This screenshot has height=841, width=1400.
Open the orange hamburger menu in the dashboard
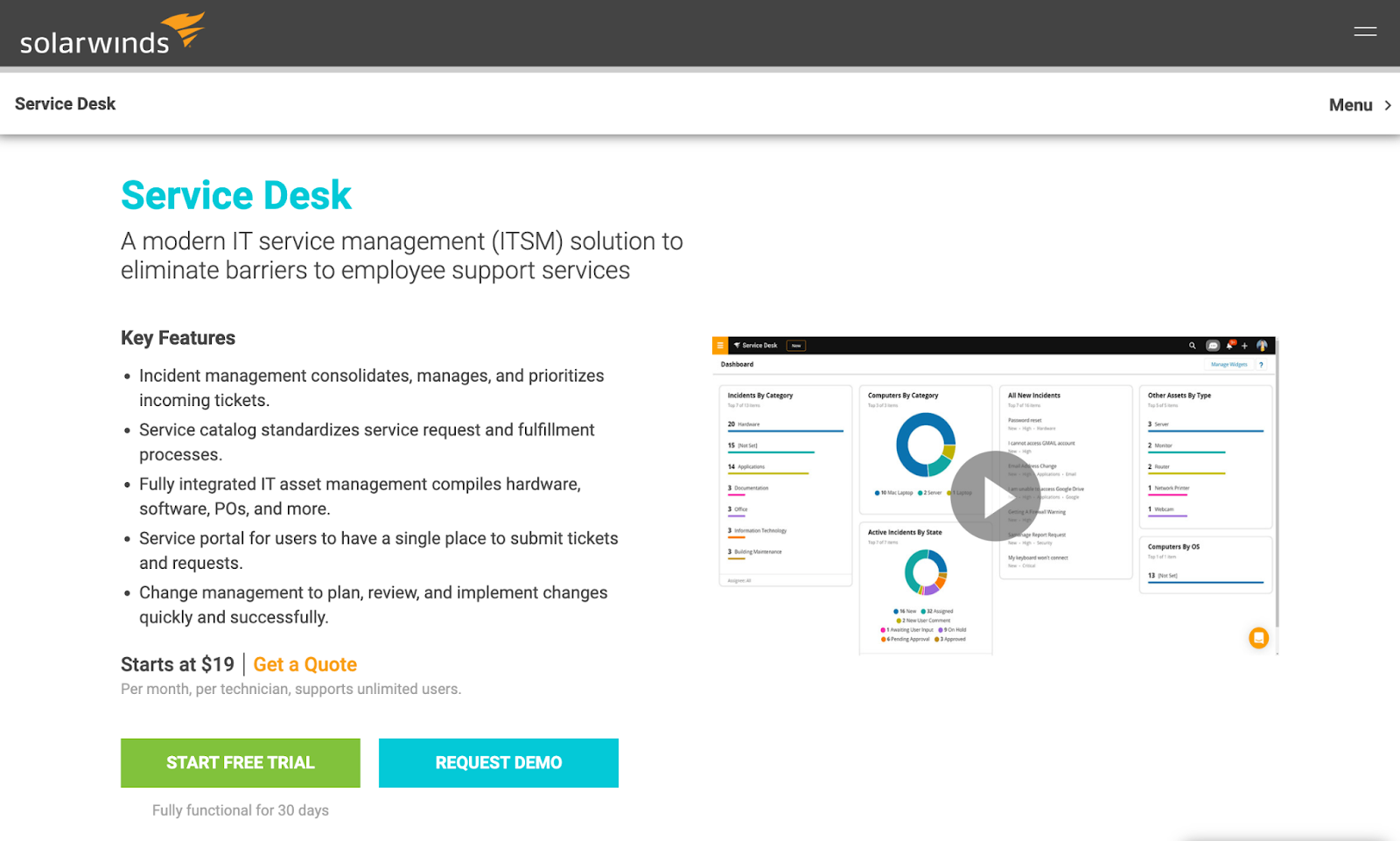(719, 345)
